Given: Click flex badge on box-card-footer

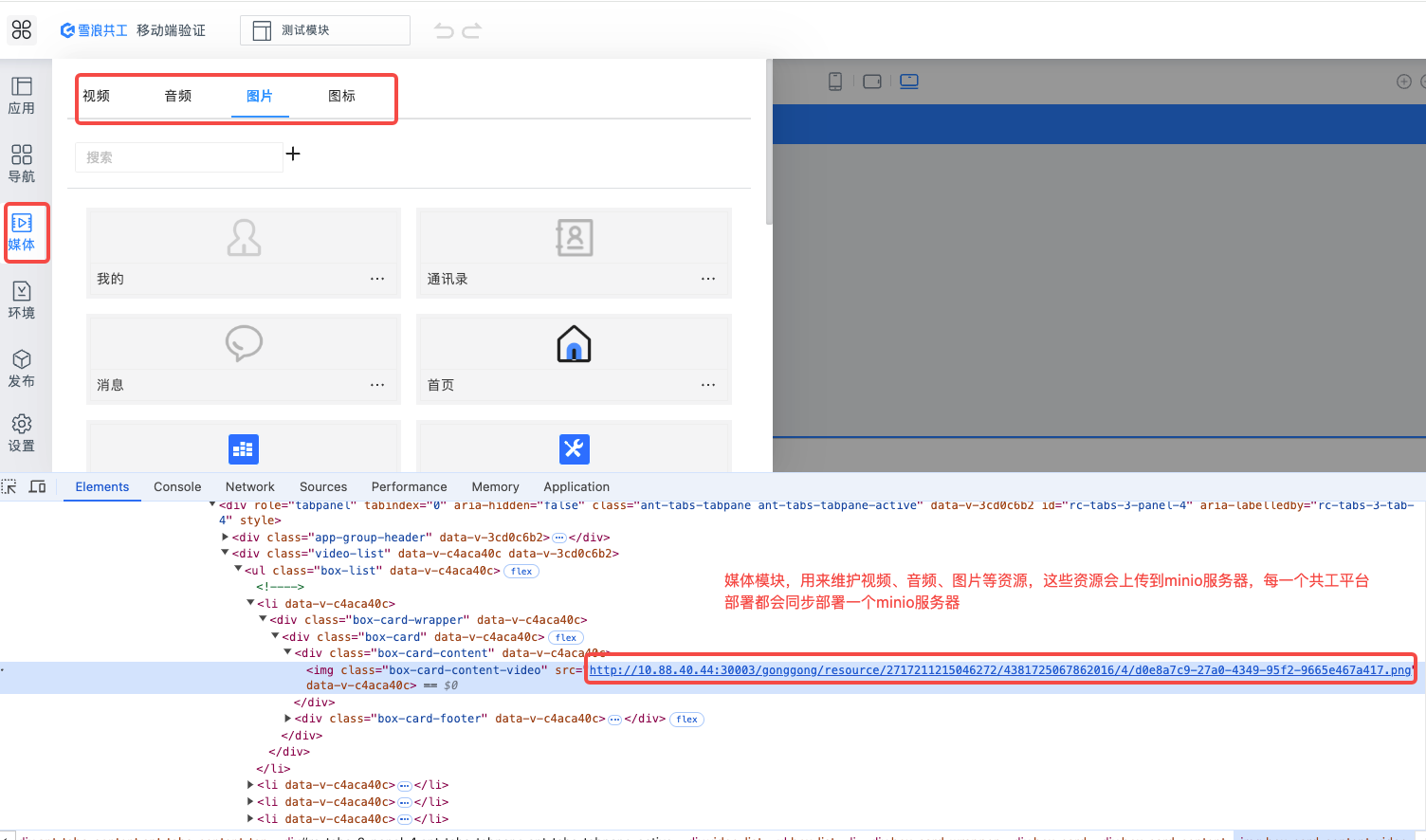Looking at the screenshot, I should tap(687, 719).
